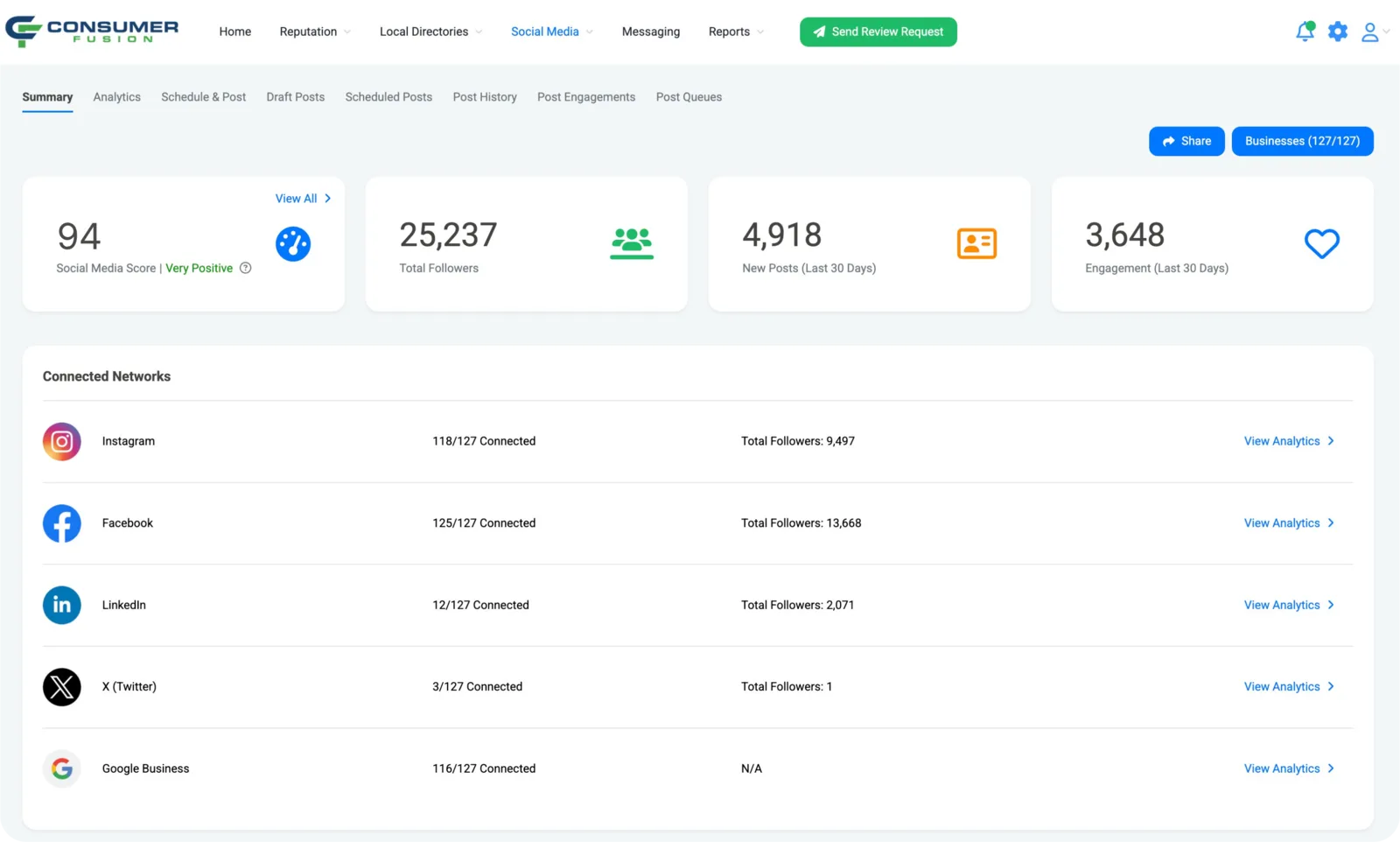Click the N/A followers value

752,768
